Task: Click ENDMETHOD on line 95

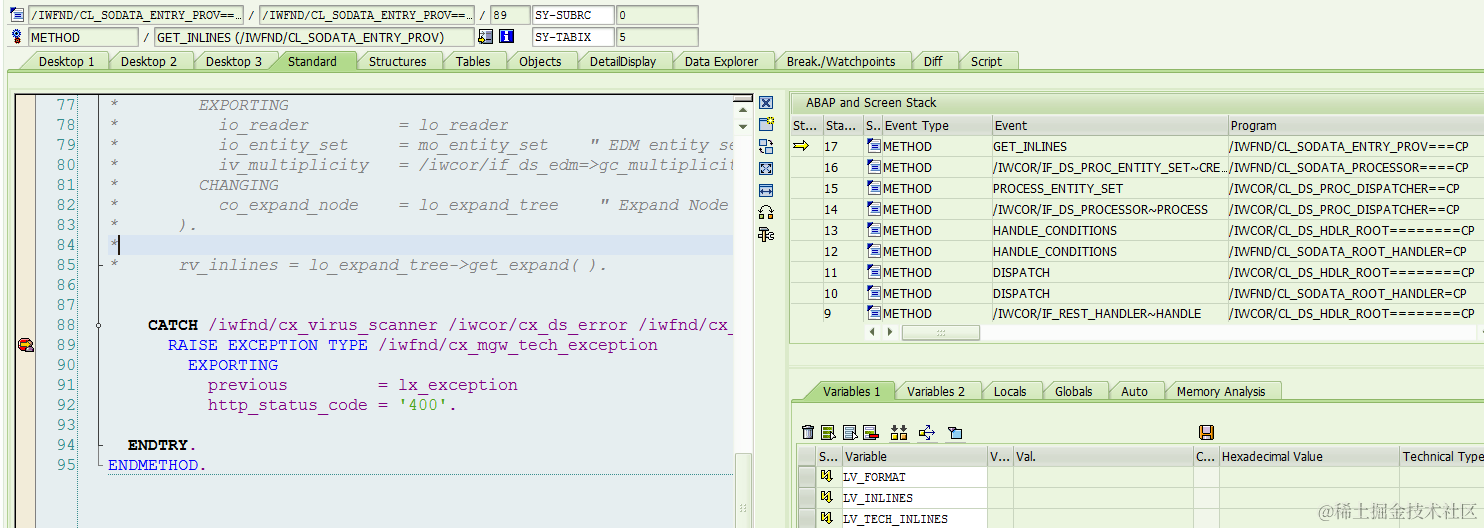Action: tap(157, 465)
